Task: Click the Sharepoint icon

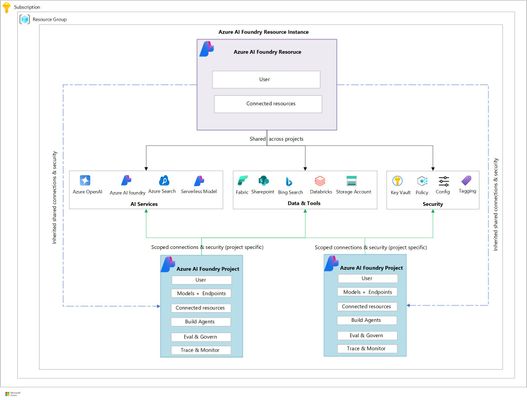Action: [264, 181]
